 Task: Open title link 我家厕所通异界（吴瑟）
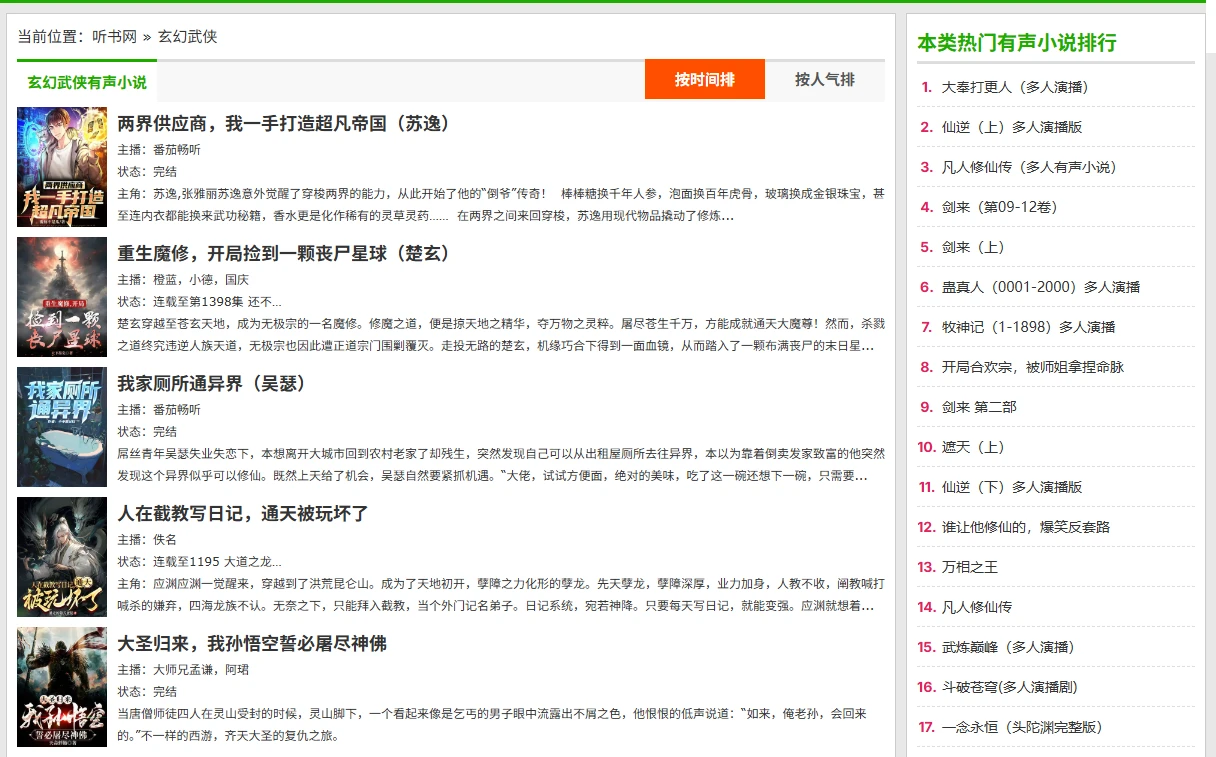pos(212,384)
